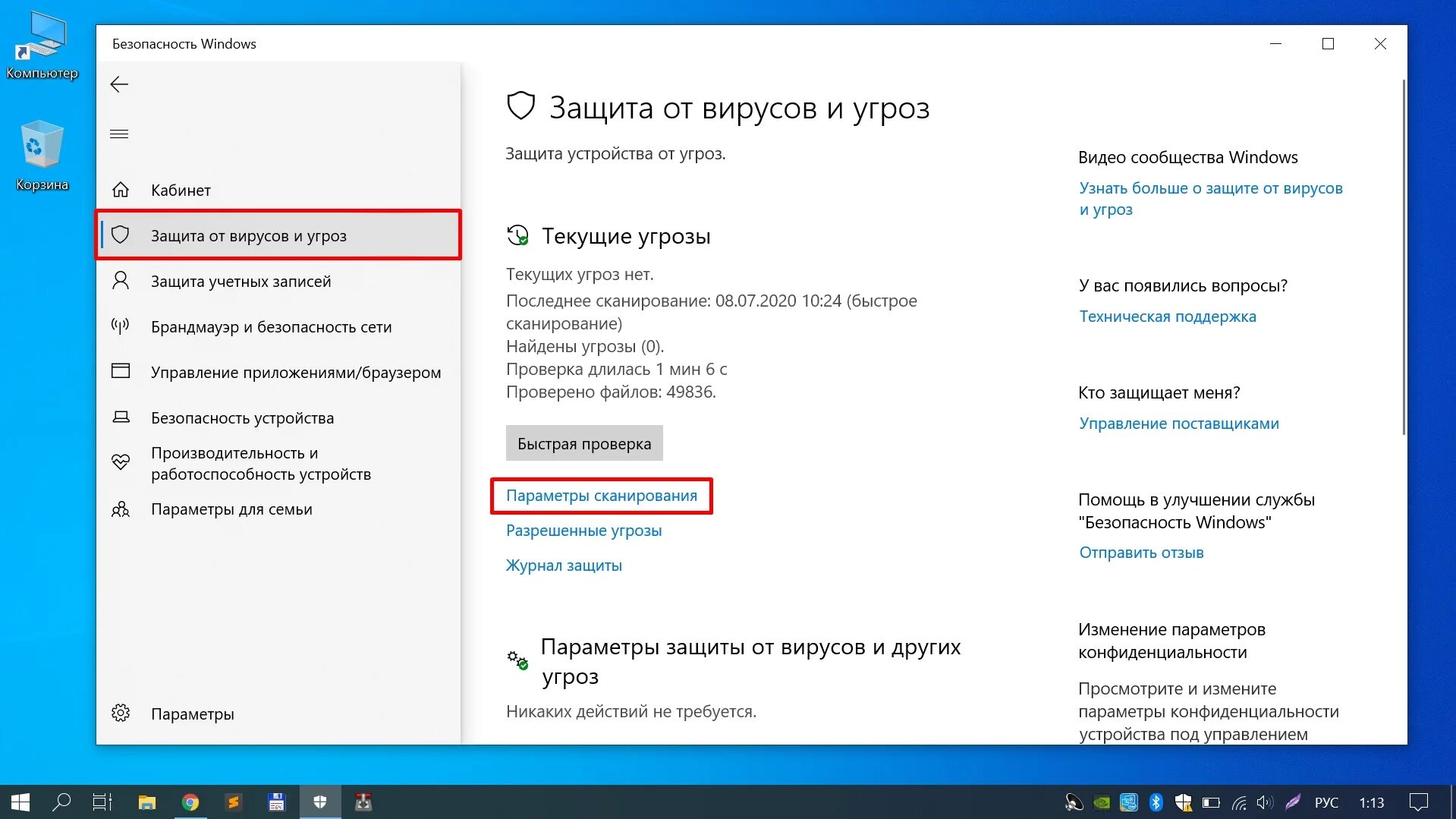Launch Chrome from taskbar
Viewport: 1456px width, 819px height.
point(190,802)
